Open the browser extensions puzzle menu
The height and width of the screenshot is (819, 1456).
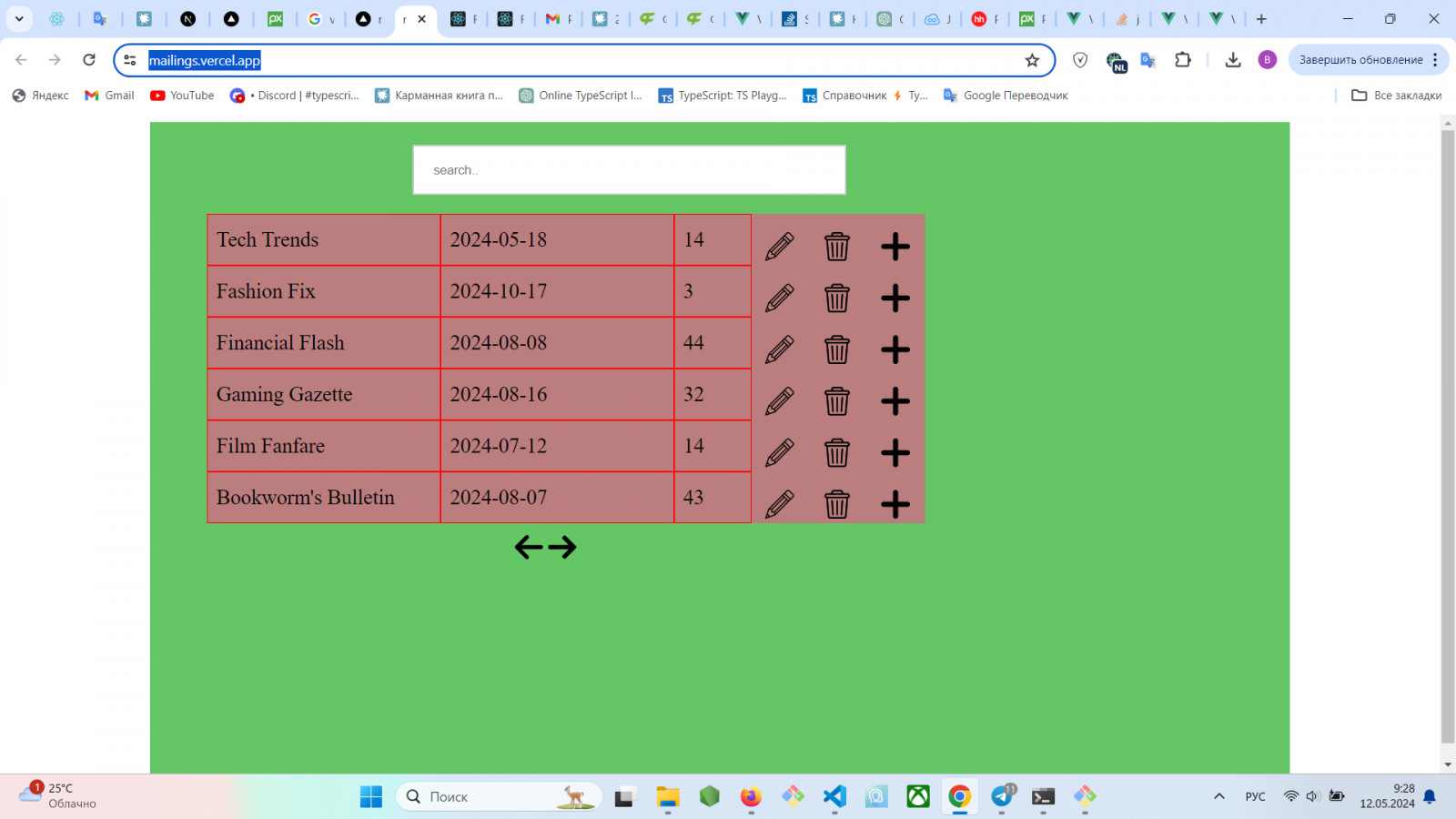[x=1183, y=60]
